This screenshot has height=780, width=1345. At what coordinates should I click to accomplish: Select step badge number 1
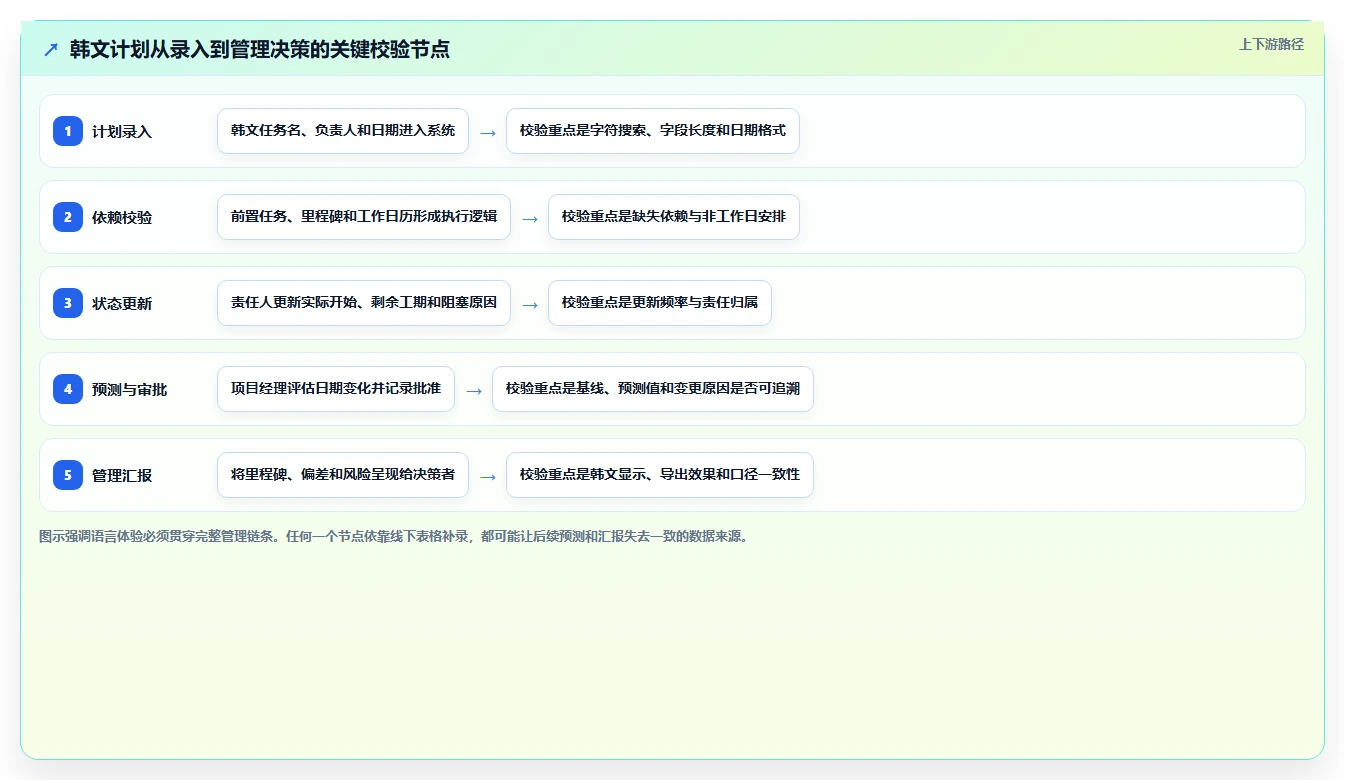click(x=68, y=131)
